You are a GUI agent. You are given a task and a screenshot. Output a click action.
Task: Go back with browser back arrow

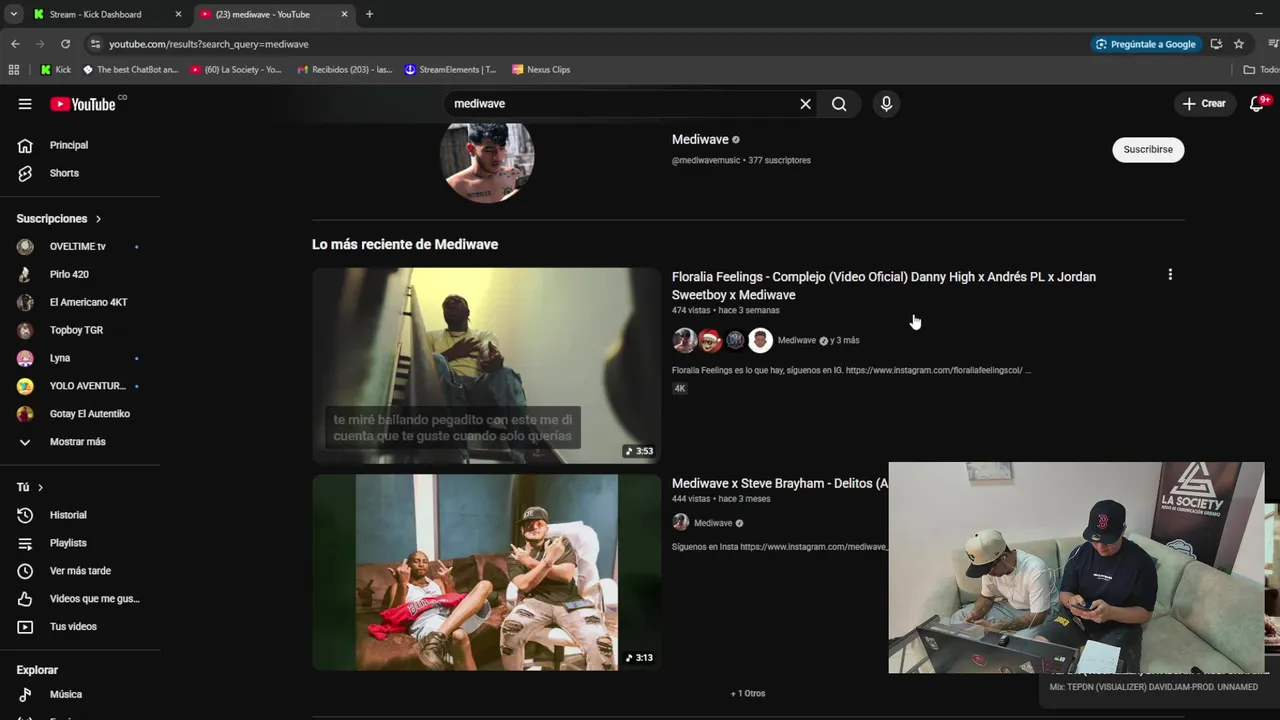coord(15,44)
